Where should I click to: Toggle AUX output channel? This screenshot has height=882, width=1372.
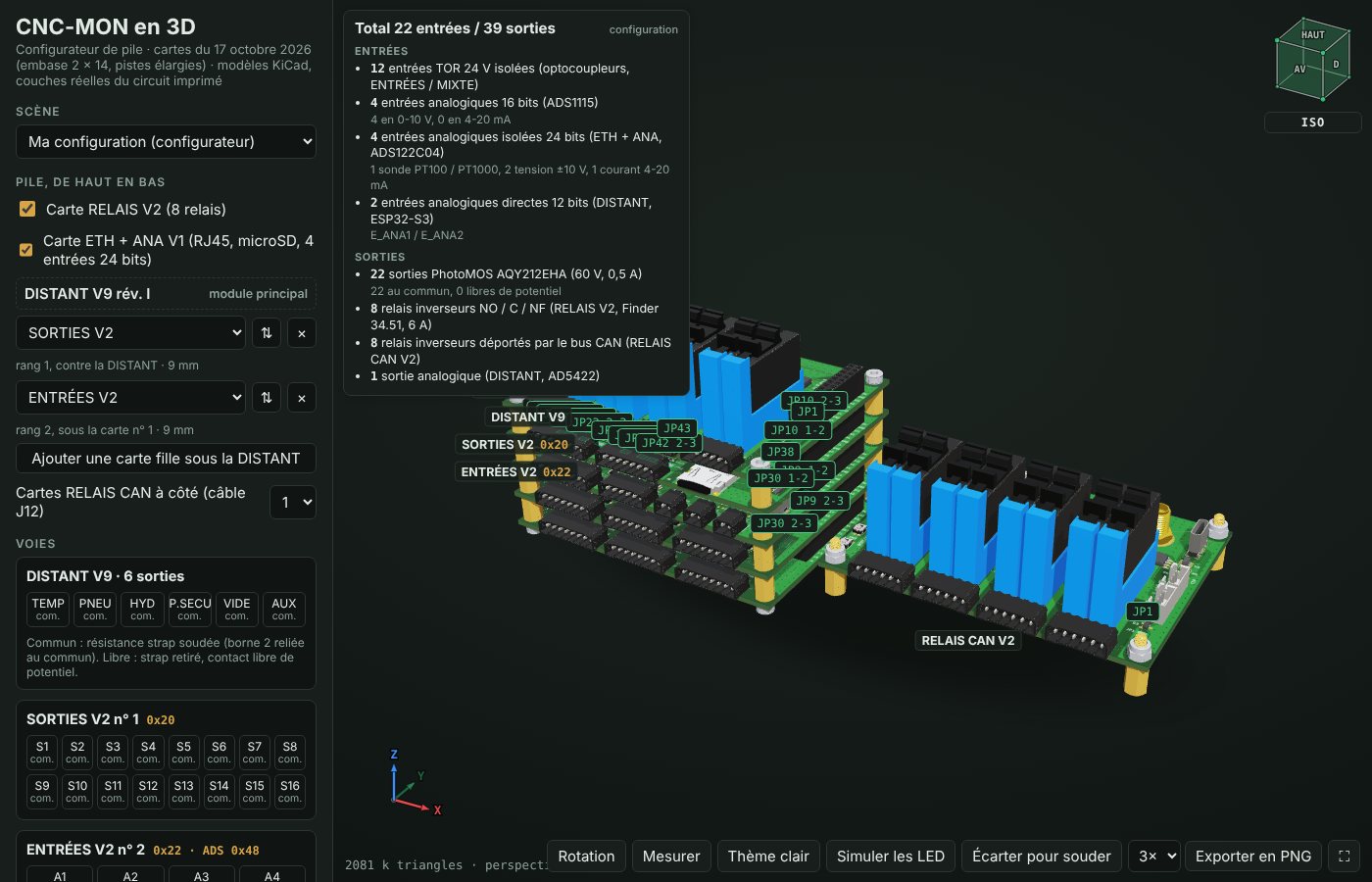coord(284,609)
